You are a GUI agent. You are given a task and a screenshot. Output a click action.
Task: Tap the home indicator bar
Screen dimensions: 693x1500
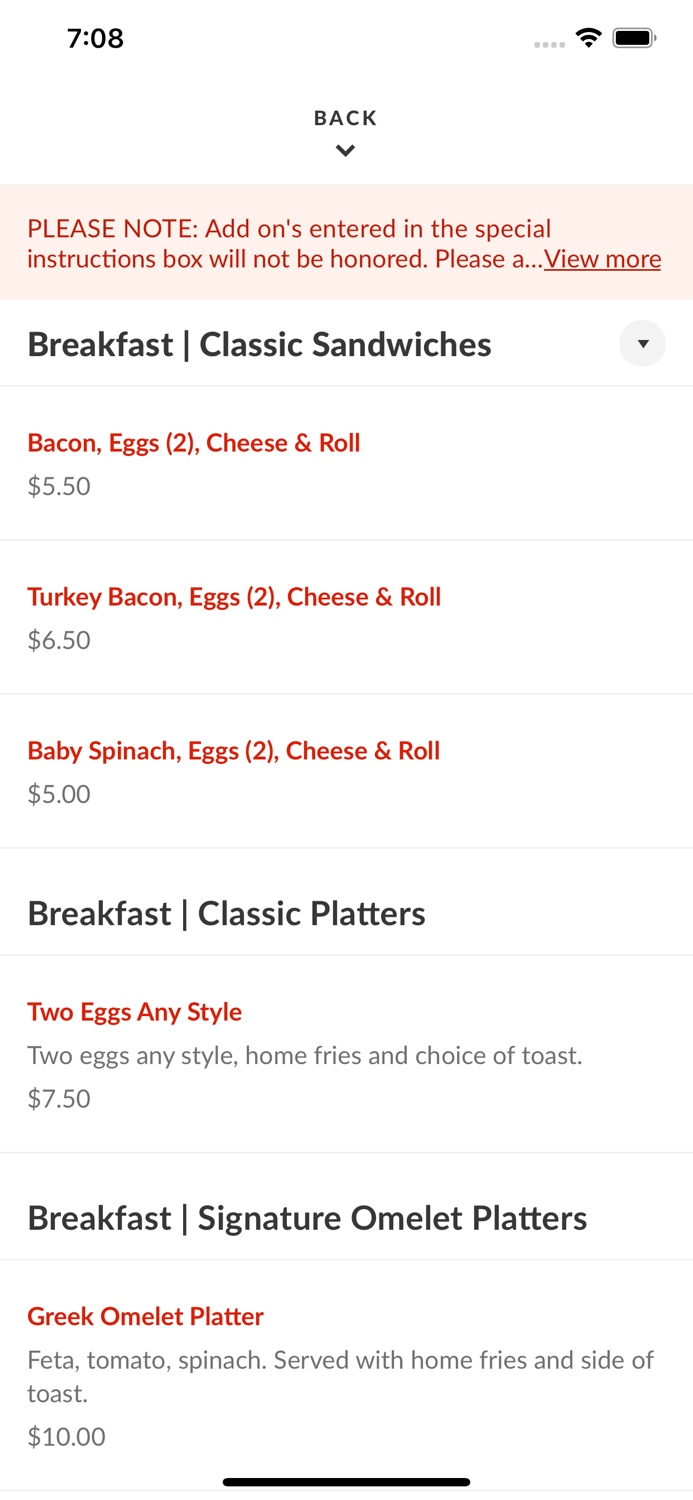tap(346, 1482)
